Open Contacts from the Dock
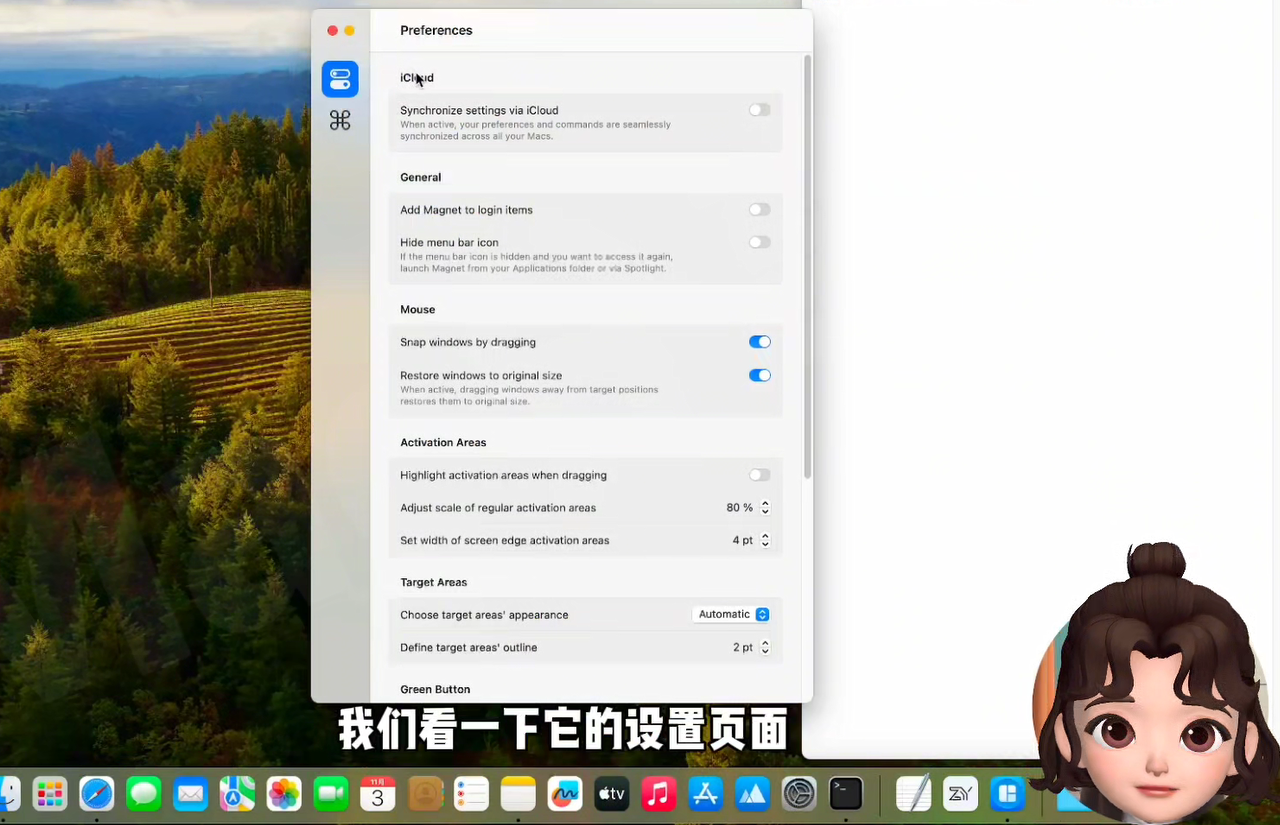This screenshot has width=1280, height=825. tap(425, 794)
